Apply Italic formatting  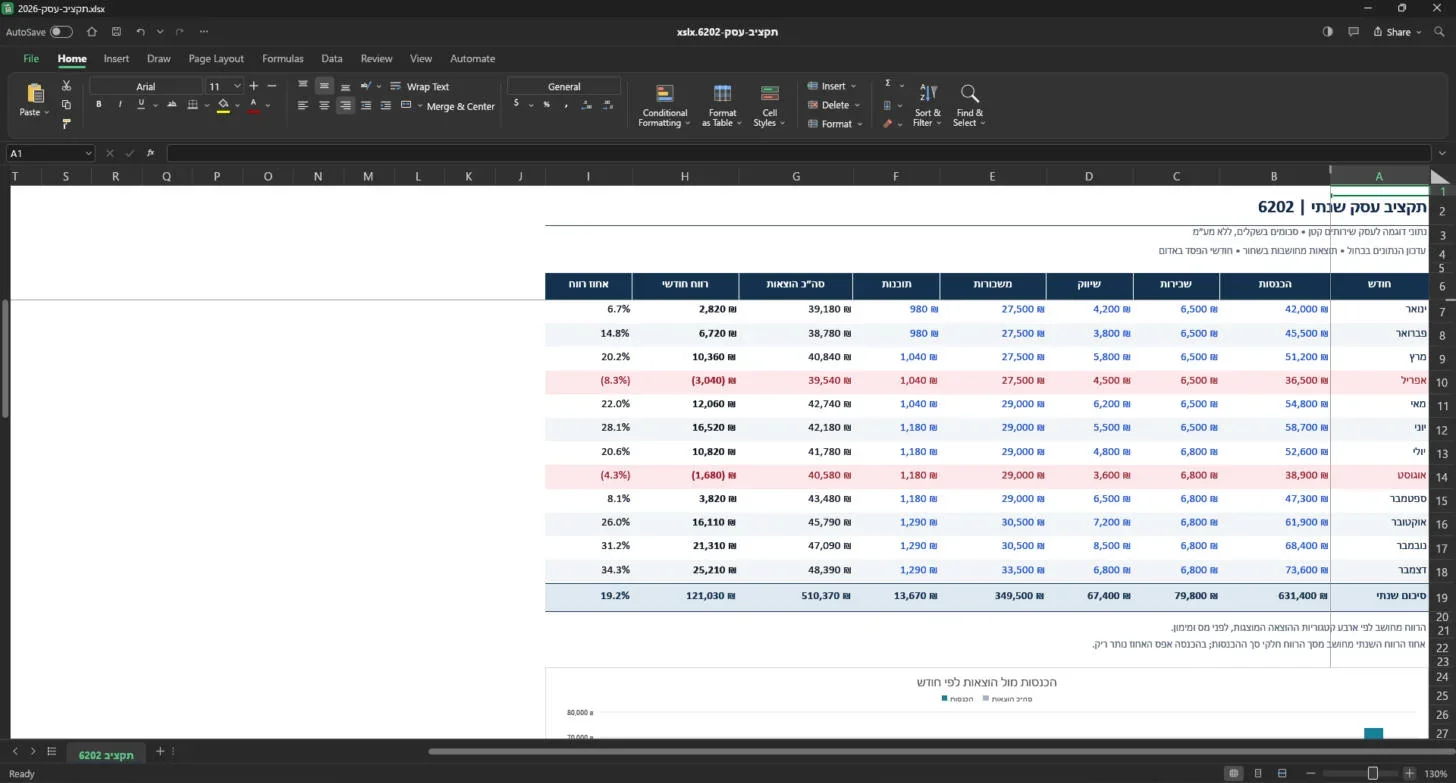[x=120, y=105]
